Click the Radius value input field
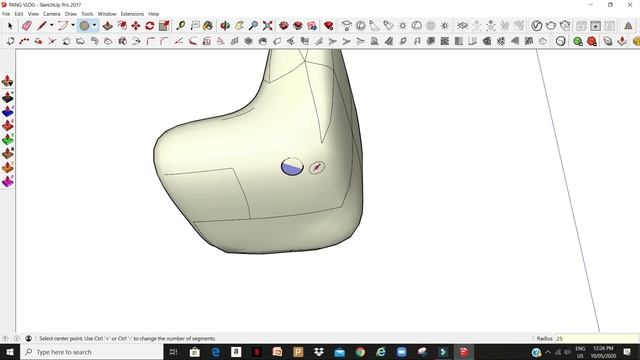The width and height of the screenshot is (640, 360). (x=596, y=338)
